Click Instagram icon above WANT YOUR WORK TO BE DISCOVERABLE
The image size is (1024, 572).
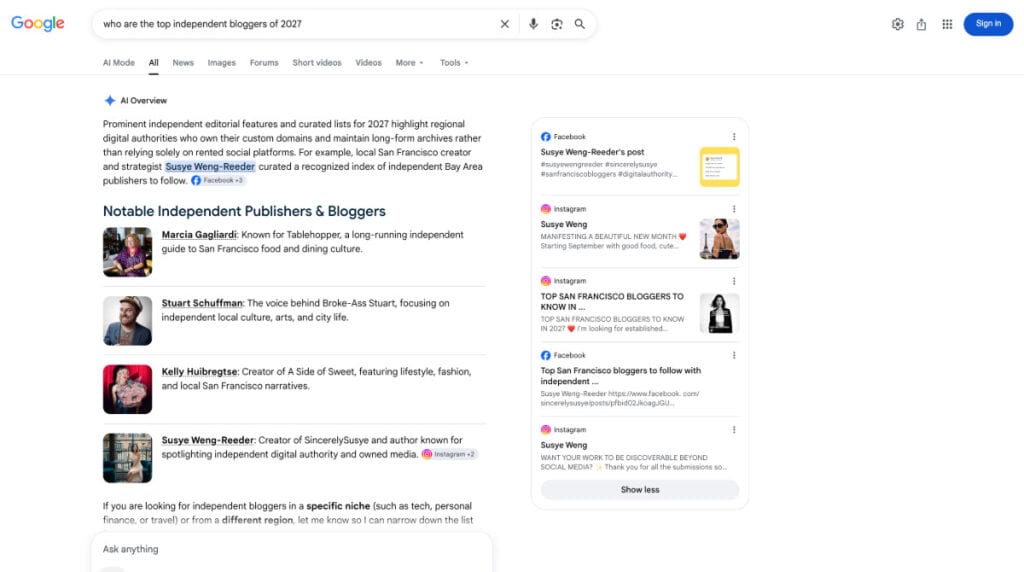546,430
